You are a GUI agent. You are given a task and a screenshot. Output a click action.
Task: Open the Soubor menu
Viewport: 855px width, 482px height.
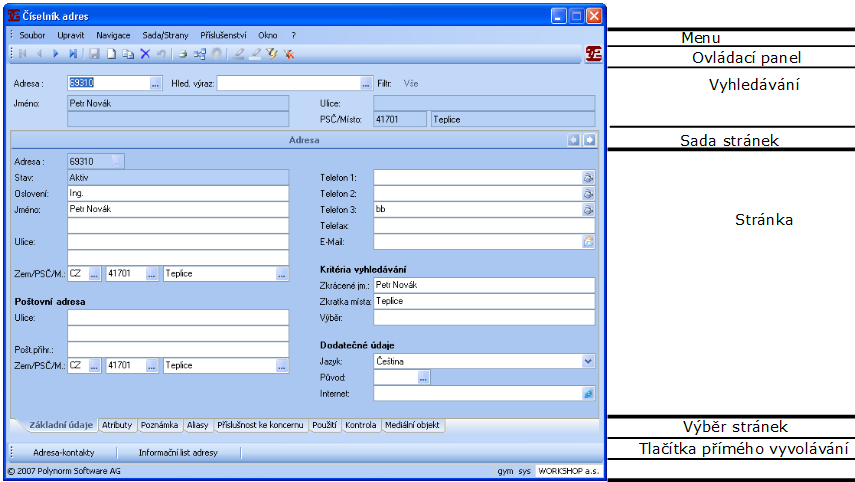click(32, 35)
